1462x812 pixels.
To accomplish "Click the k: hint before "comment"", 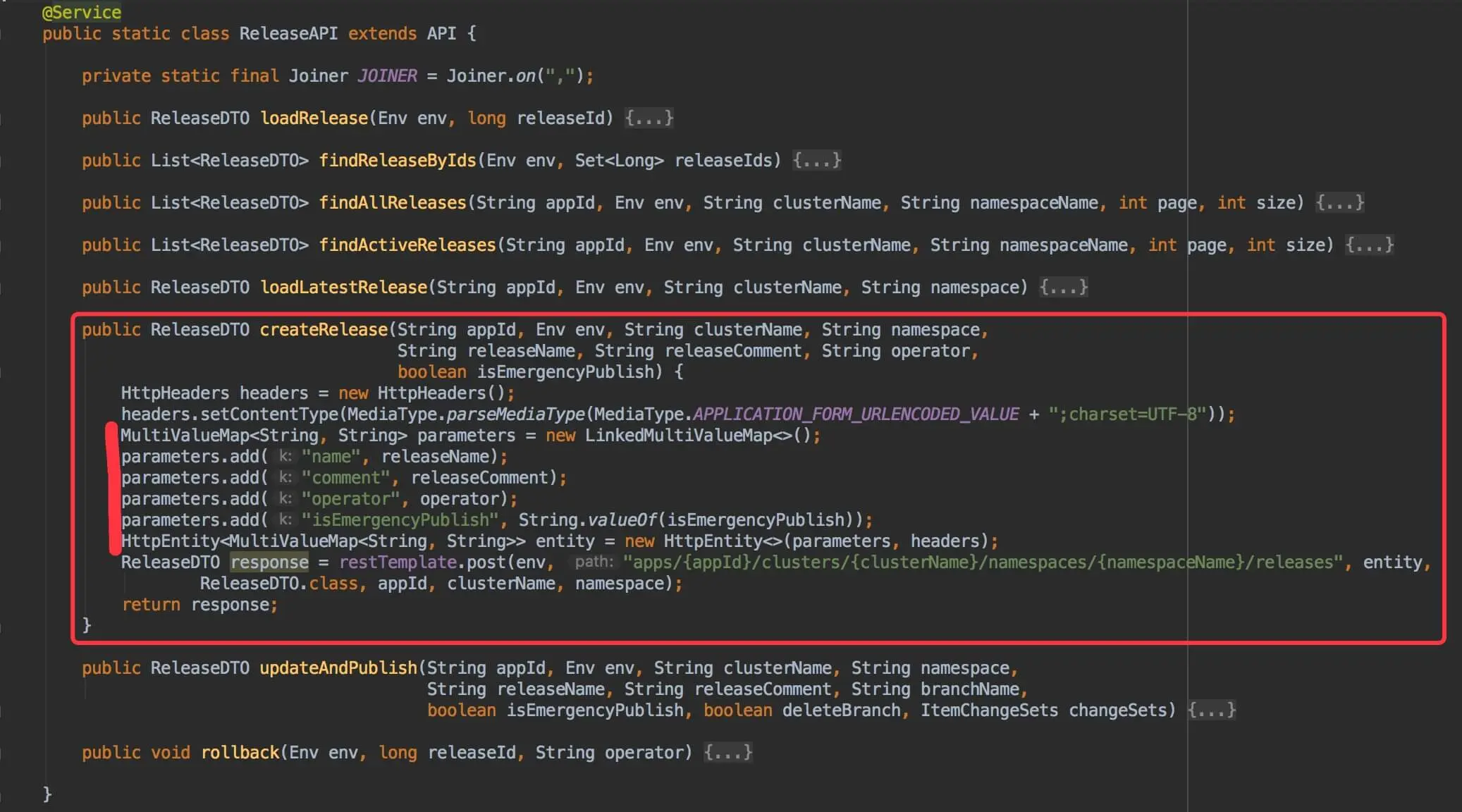I will point(285,477).
